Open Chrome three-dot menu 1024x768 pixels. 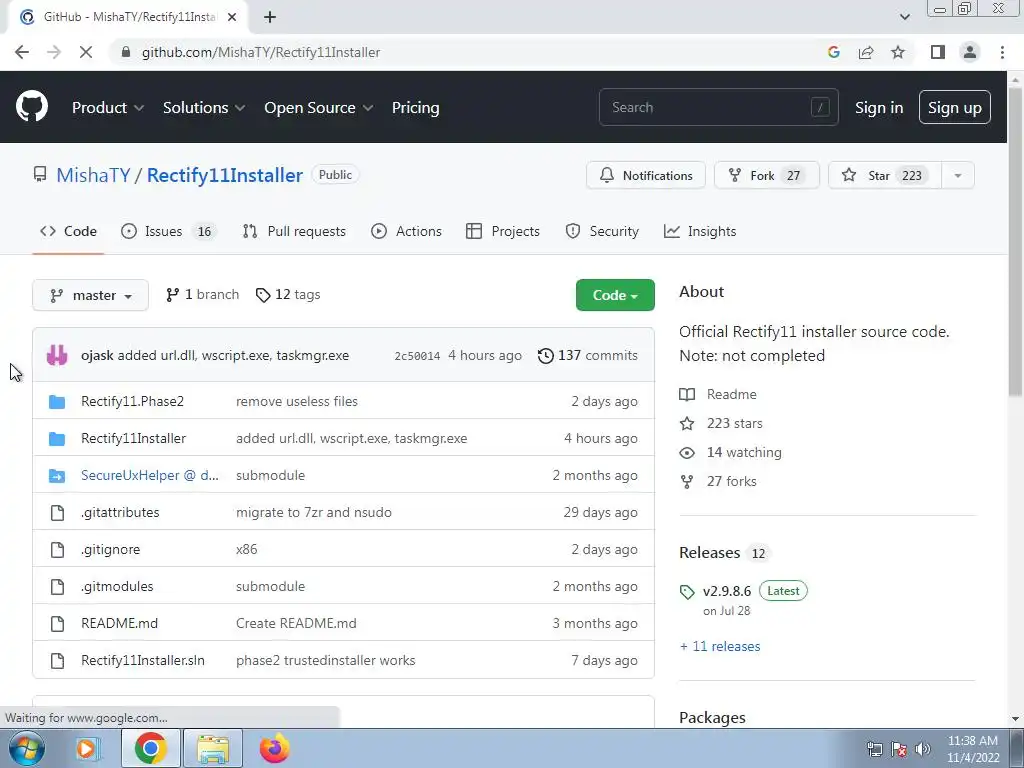(1002, 52)
